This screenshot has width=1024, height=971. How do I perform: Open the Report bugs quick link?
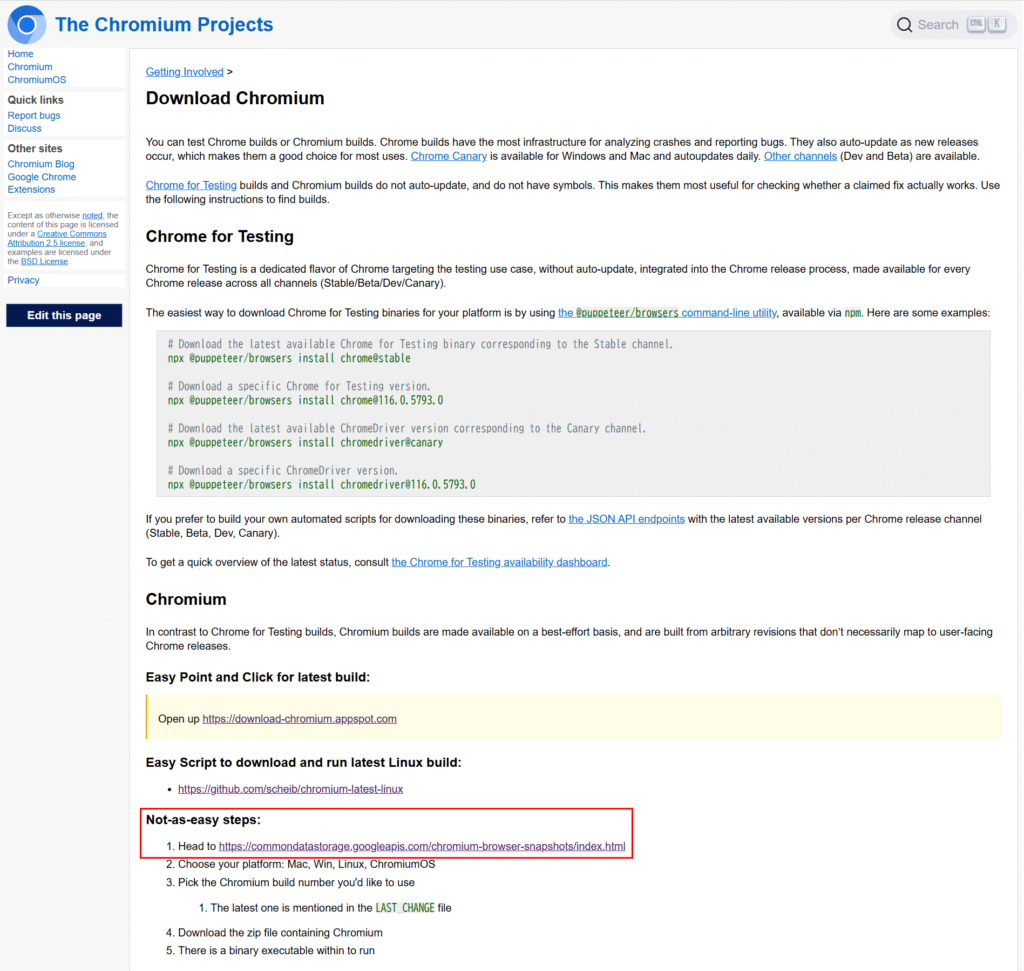(34, 116)
